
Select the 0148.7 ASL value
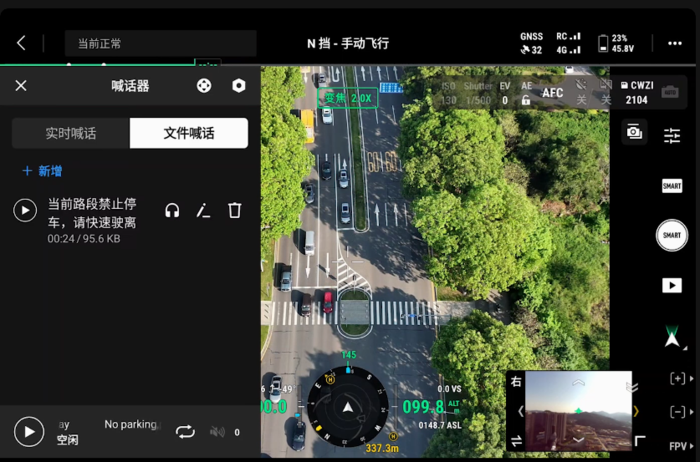coord(440,425)
